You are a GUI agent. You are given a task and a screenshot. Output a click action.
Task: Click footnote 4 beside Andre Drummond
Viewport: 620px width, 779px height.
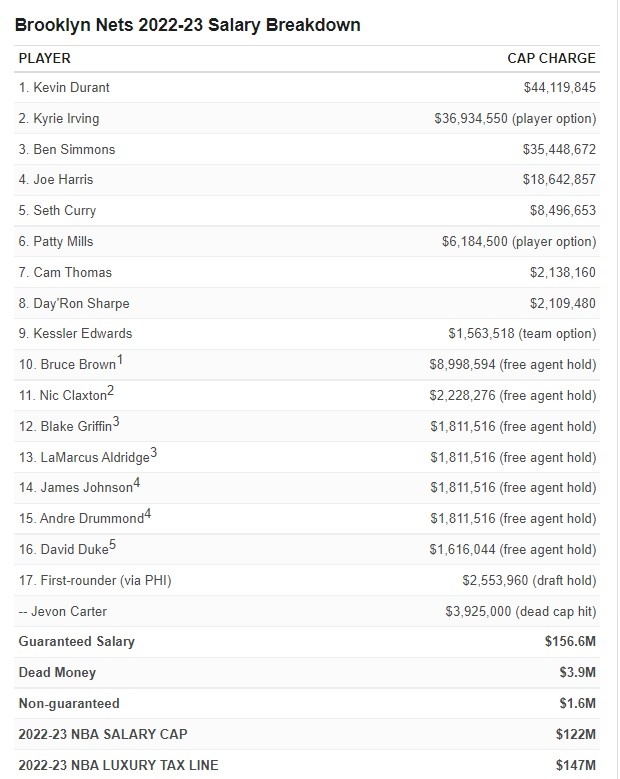pos(148,514)
